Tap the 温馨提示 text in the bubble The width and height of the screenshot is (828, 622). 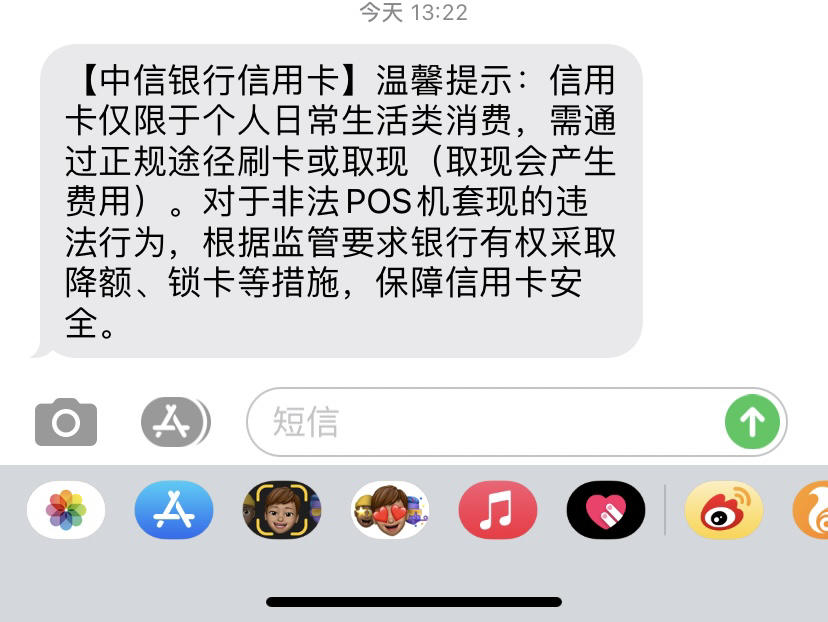444,80
